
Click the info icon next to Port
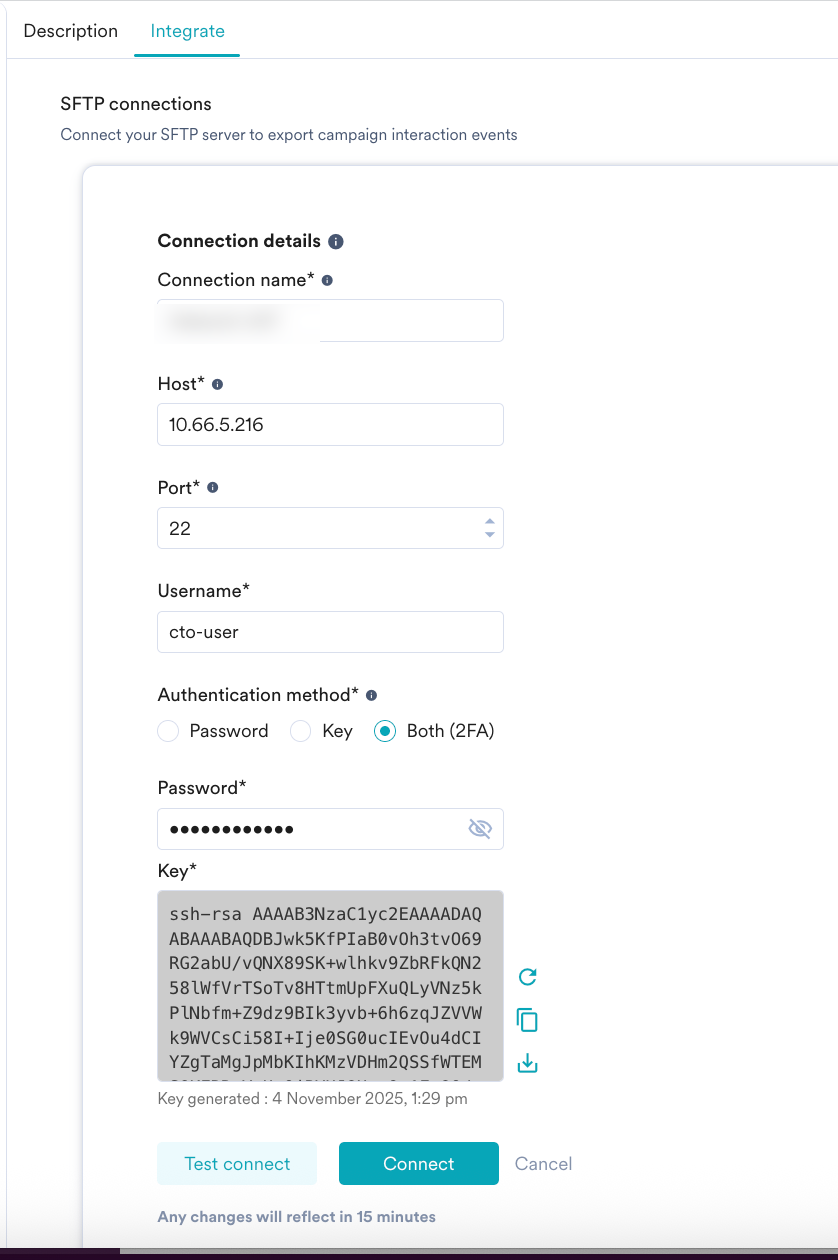212,488
